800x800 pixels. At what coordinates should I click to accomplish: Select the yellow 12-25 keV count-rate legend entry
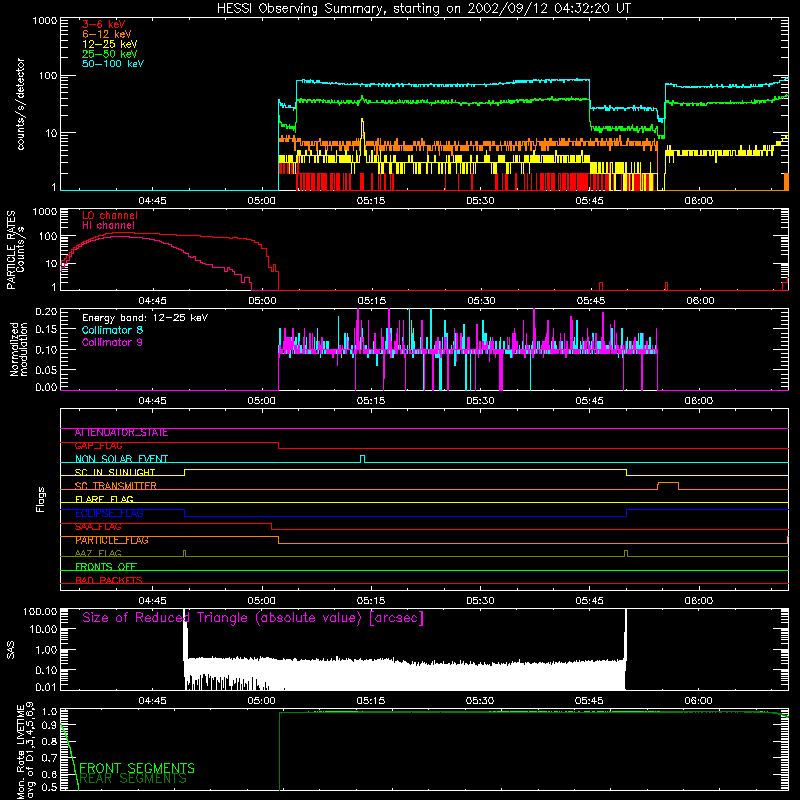pos(110,44)
